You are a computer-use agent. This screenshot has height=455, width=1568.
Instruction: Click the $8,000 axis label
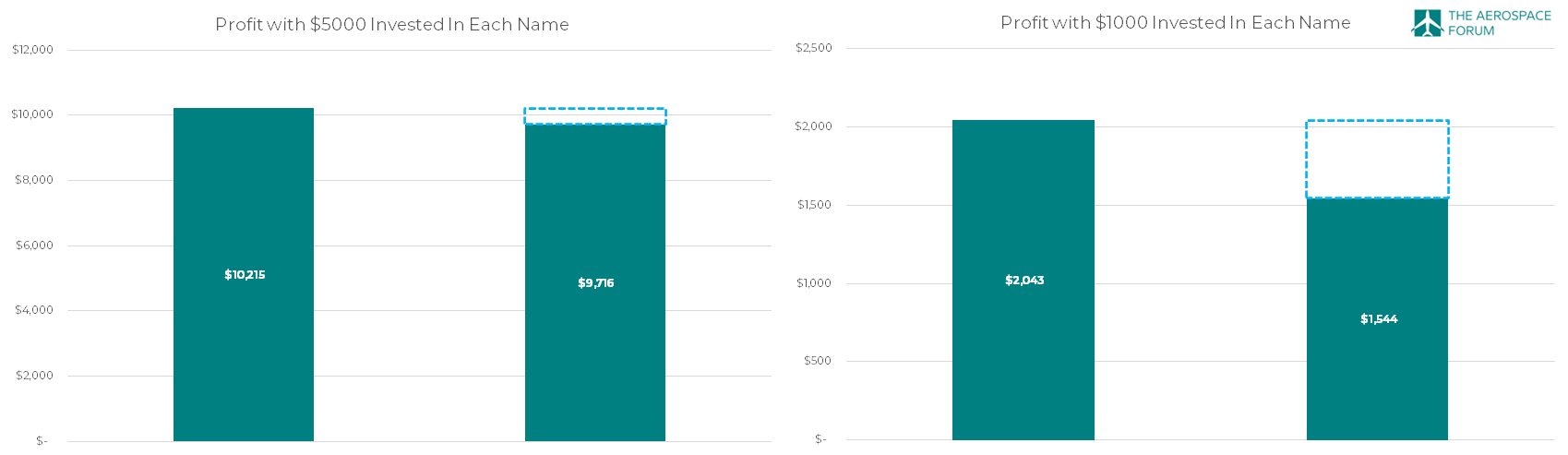tap(34, 180)
